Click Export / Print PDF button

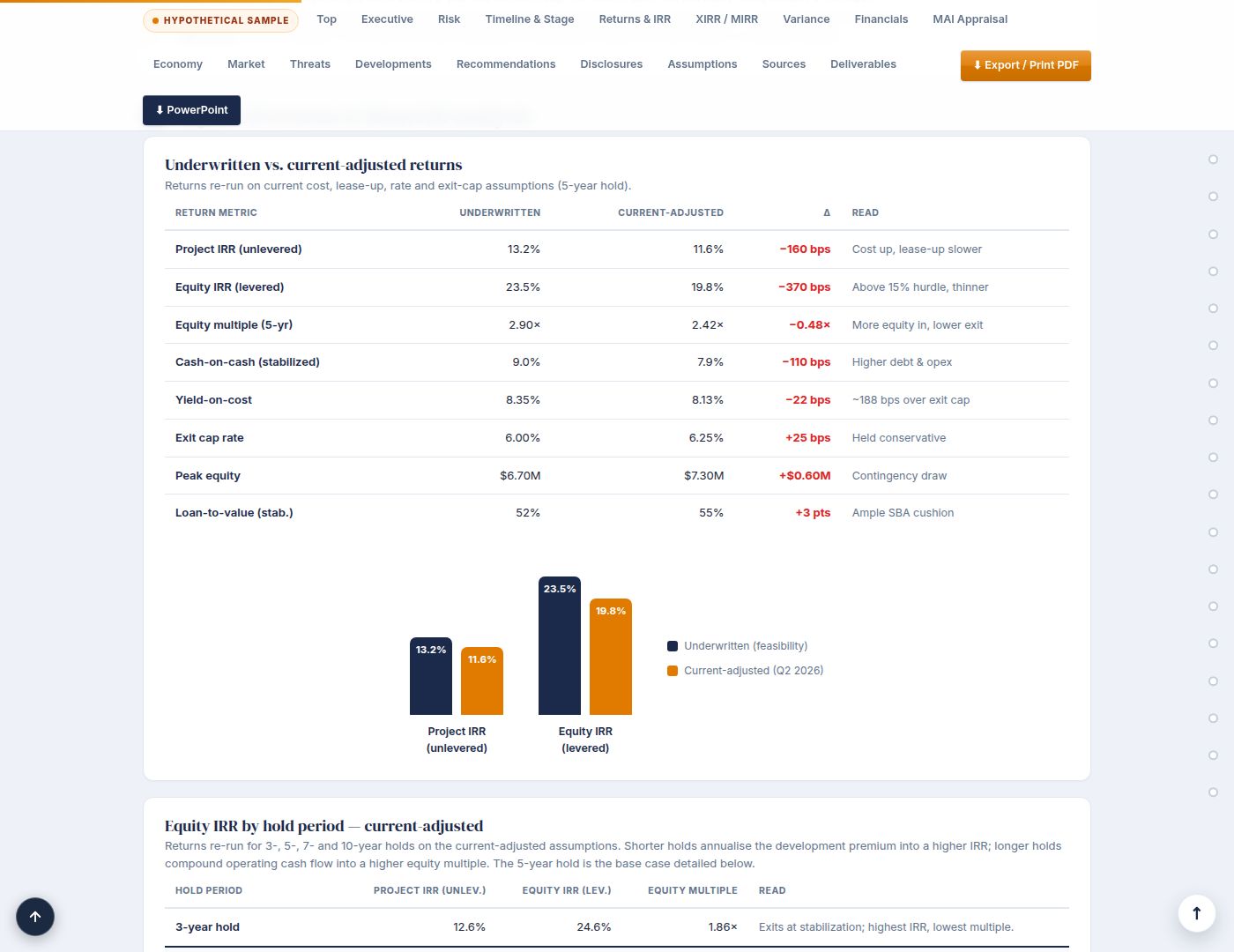click(1026, 65)
